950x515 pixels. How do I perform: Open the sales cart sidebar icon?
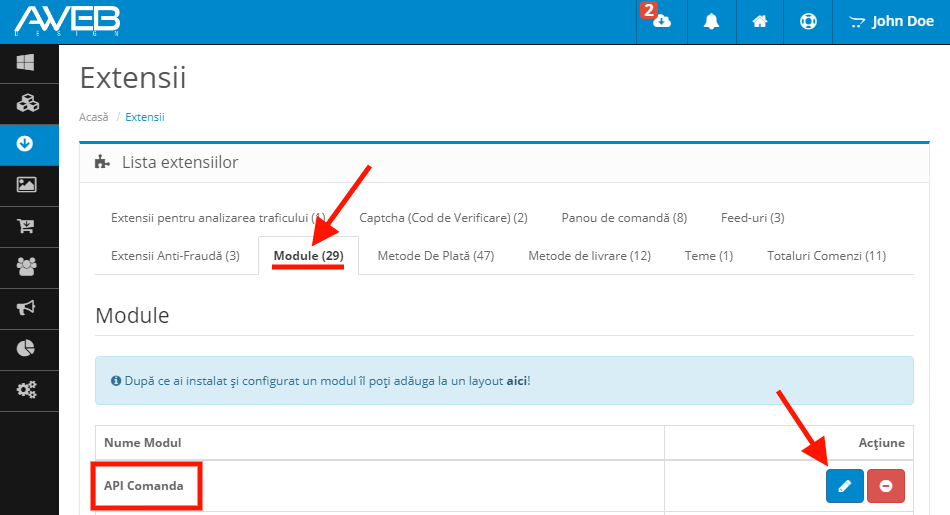pyautogui.click(x=26, y=226)
